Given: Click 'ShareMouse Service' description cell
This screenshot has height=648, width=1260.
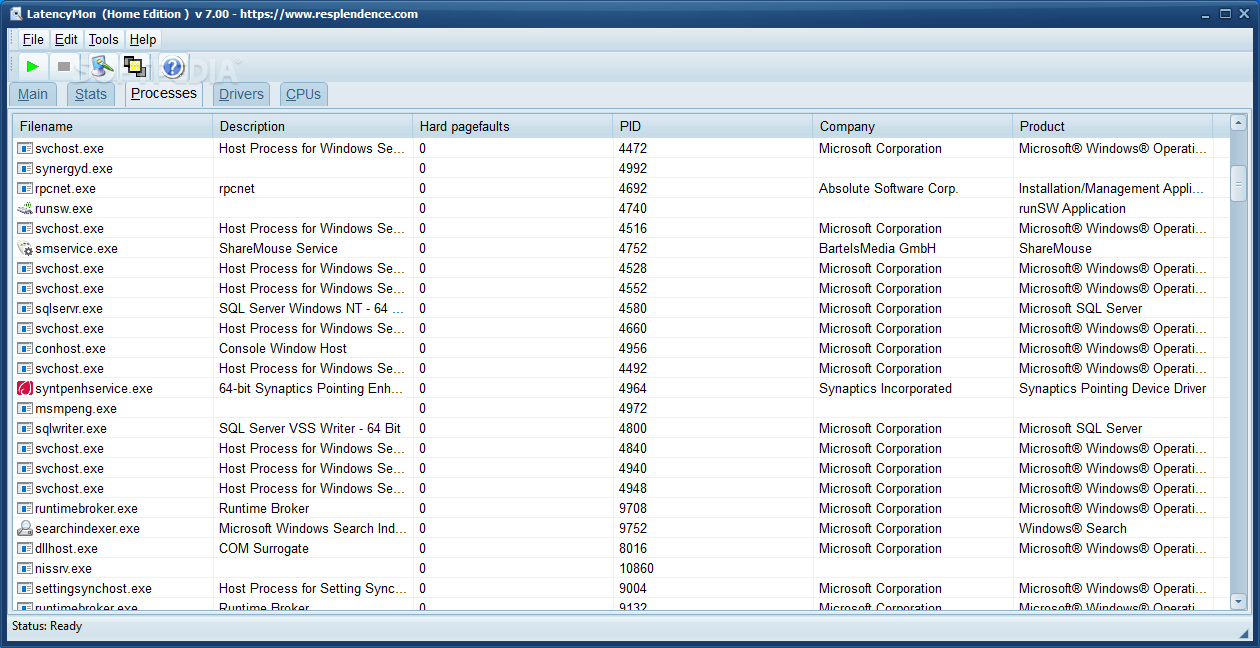Looking at the screenshot, I should pos(278,248).
